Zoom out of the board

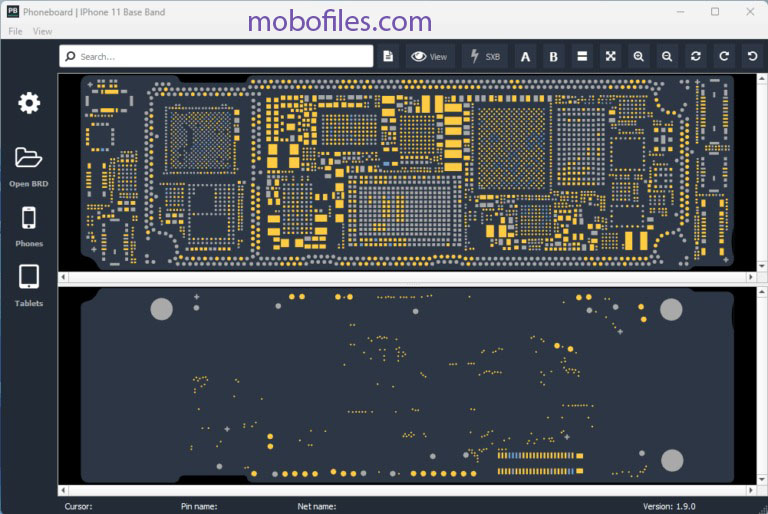point(667,56)
